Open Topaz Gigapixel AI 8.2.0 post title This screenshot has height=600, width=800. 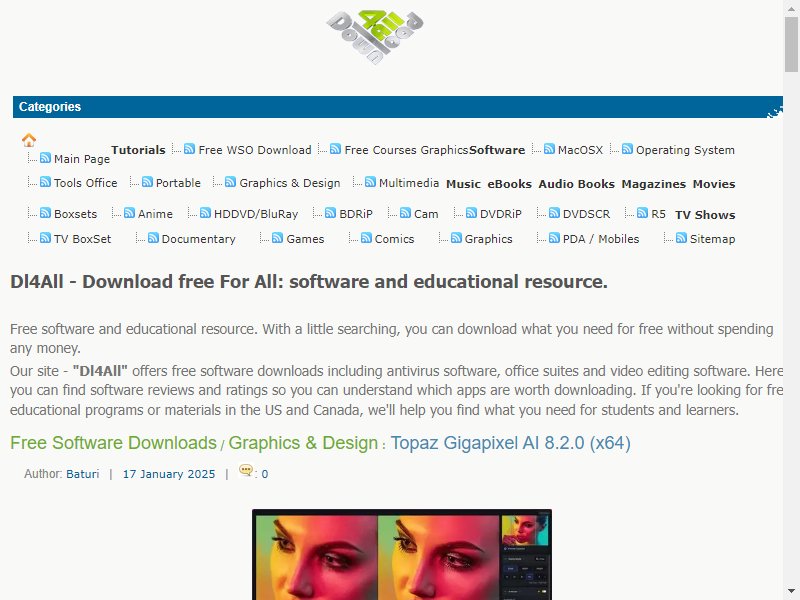tap(511, 443)
